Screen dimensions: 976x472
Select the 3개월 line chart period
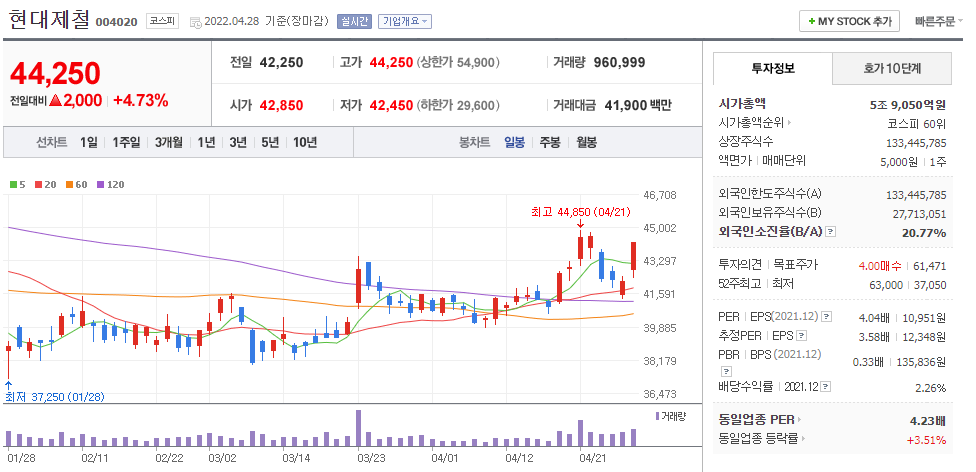point(169,143)
